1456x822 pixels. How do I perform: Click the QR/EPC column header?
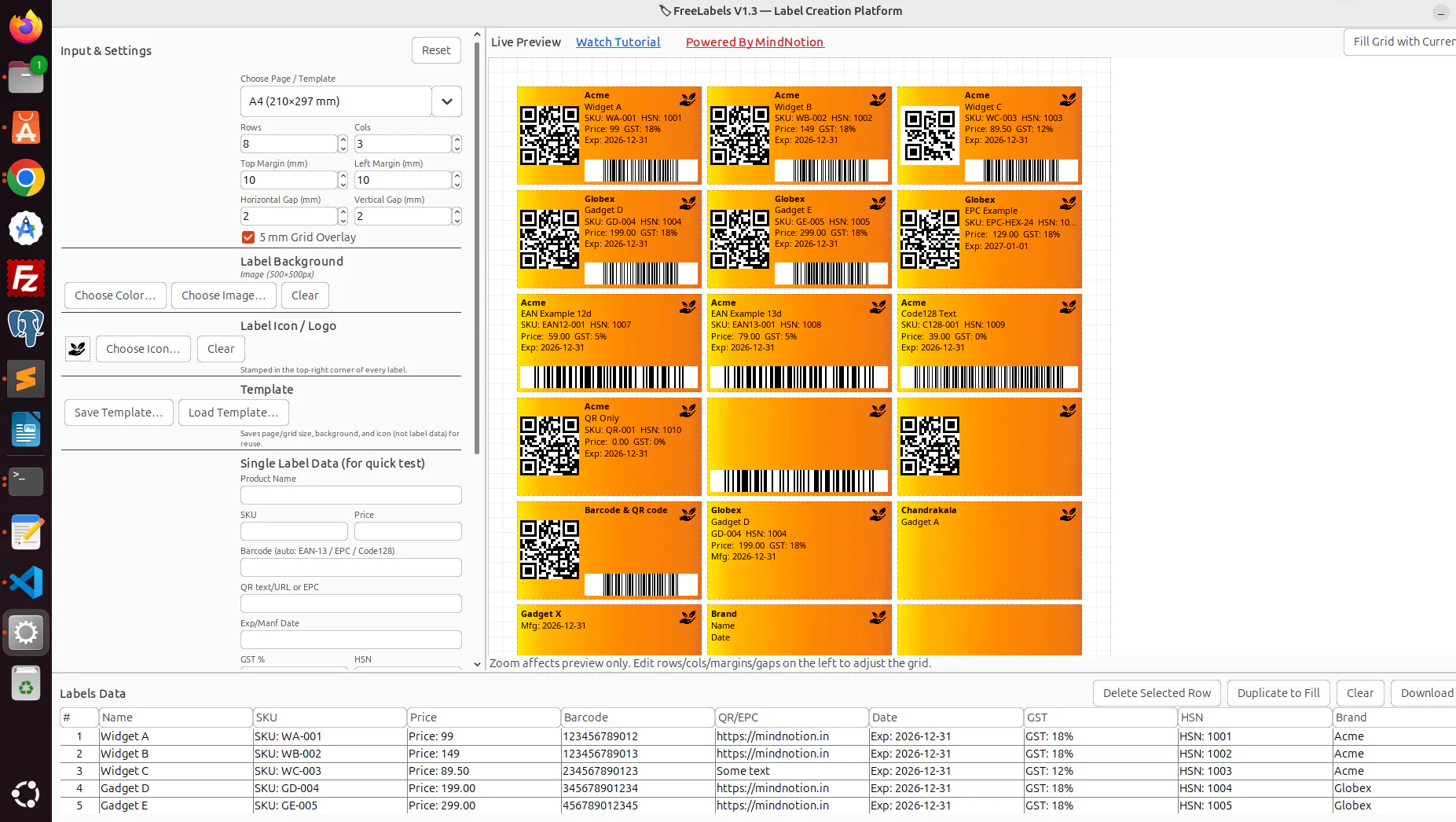(x=791, y=717)
